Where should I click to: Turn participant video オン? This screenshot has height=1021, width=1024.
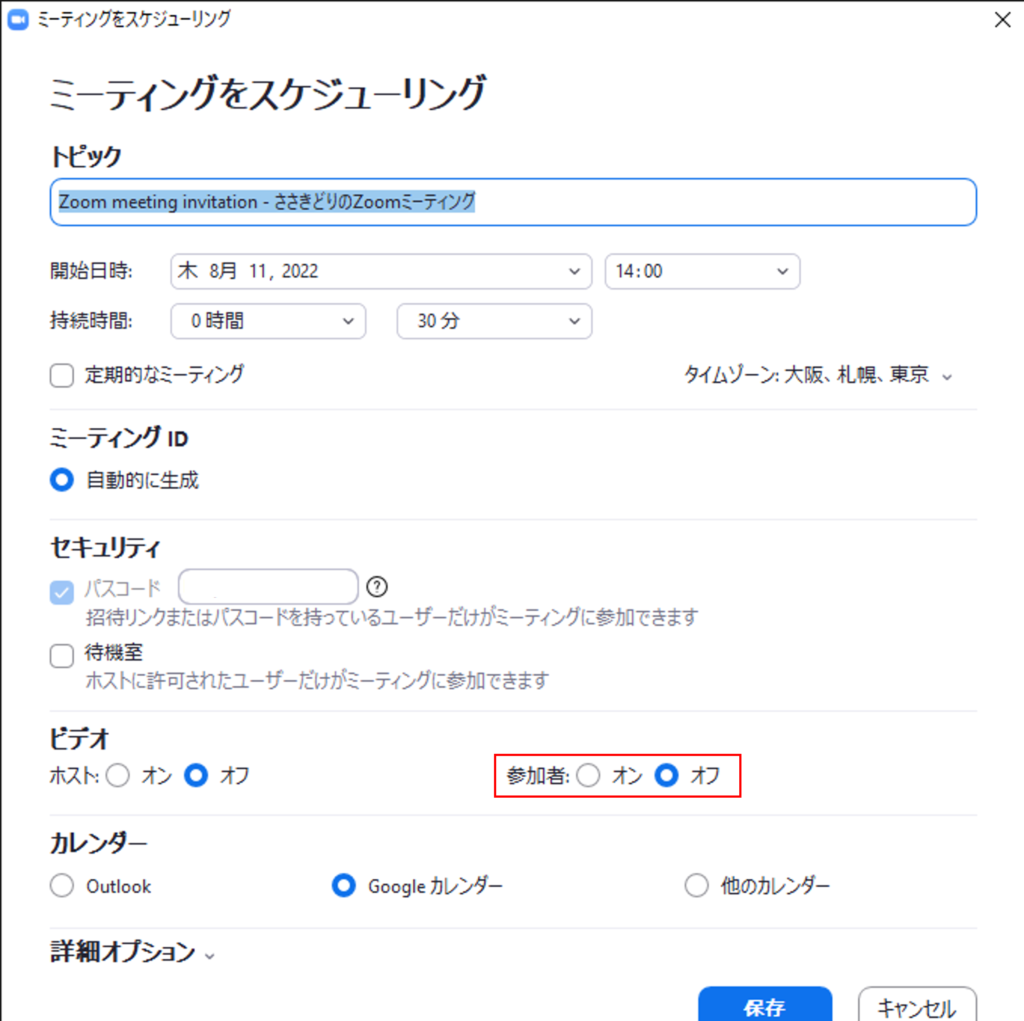tap(589, 775)
